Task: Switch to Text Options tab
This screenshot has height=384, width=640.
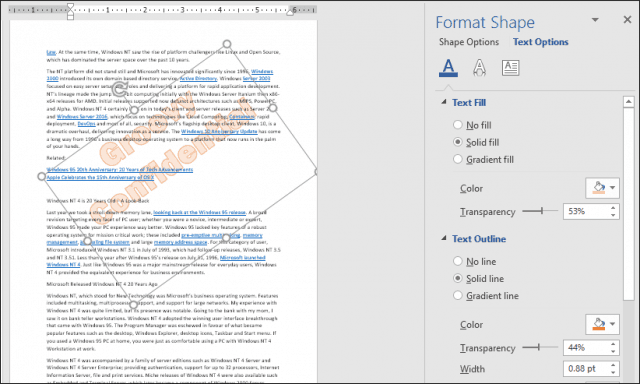Action: [x=540, y=42]
